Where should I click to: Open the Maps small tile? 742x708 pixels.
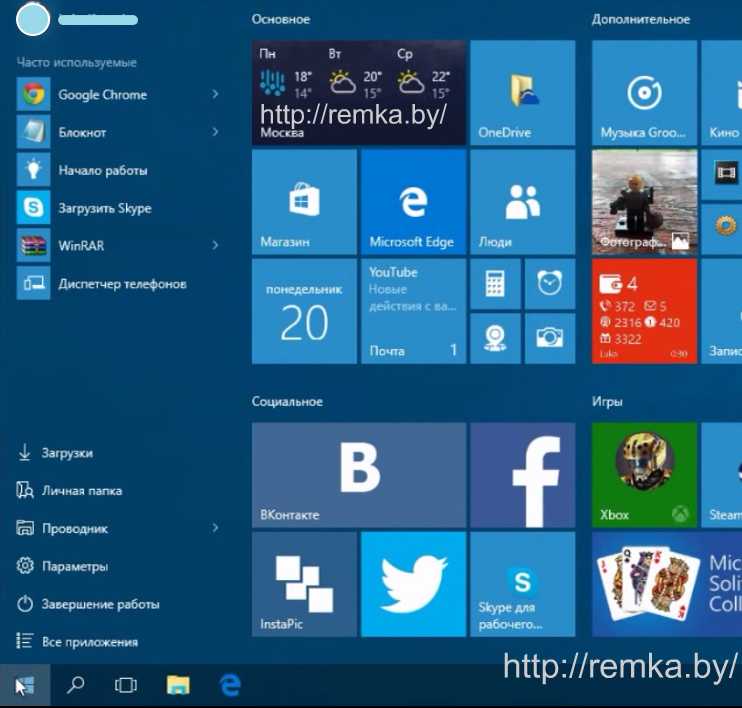(x=495, y=338)
